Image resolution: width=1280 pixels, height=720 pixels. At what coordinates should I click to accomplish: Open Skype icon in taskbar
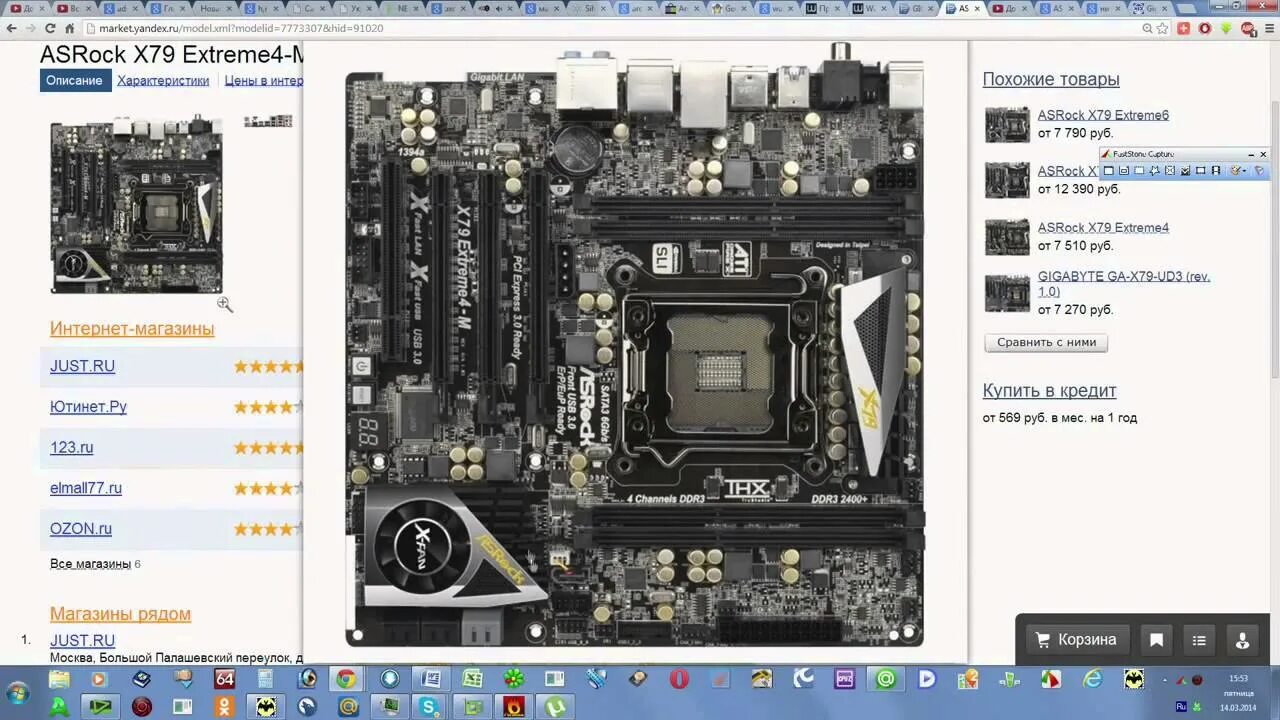[429, 707]
